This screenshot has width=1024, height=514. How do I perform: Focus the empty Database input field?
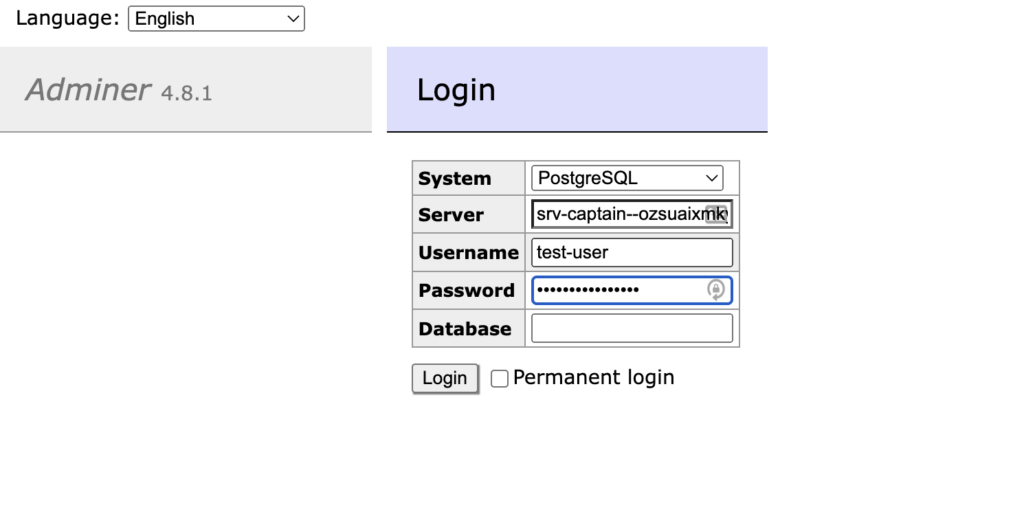coord(632,328)
